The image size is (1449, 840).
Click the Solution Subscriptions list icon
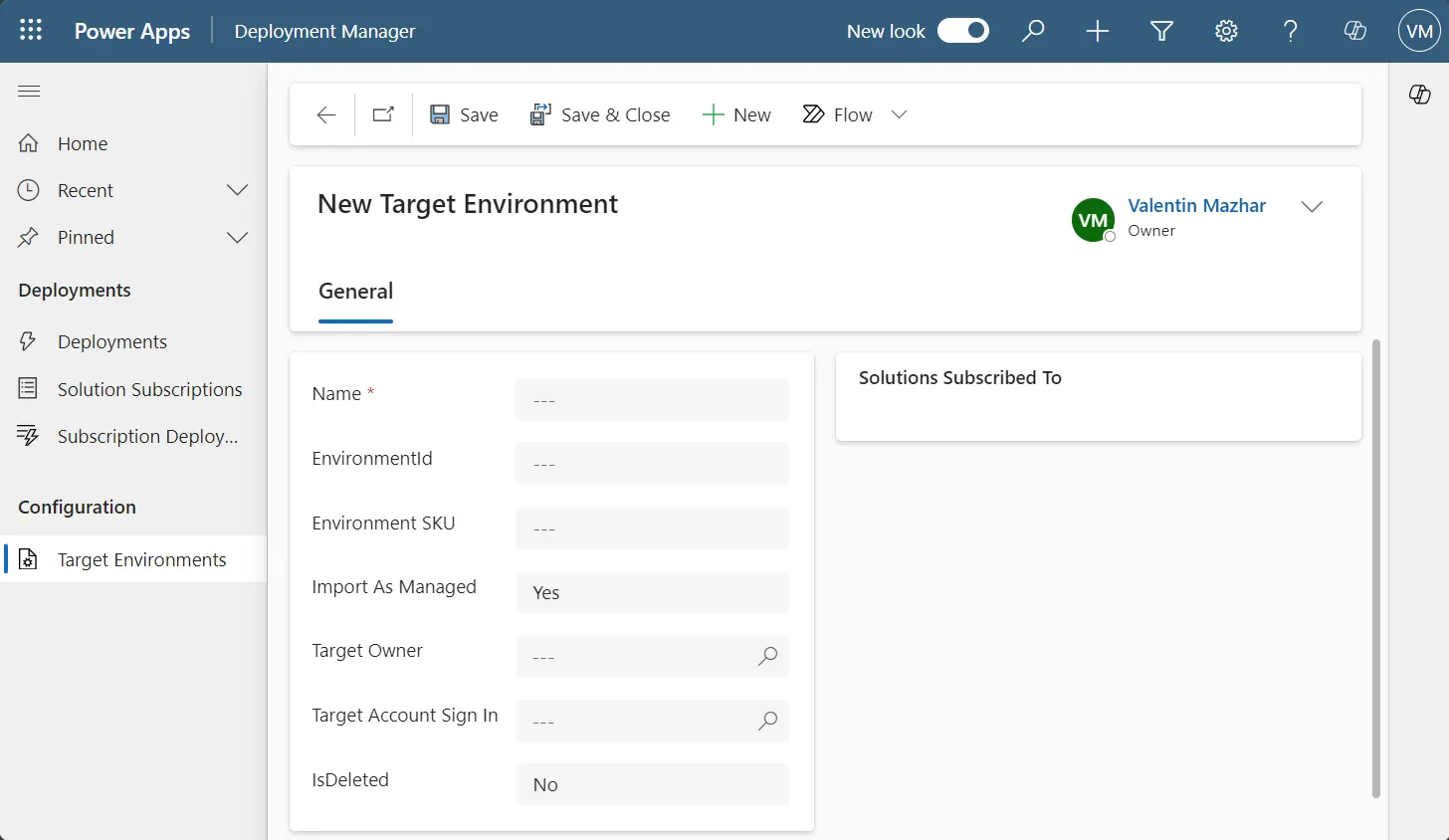coord(28,388)
